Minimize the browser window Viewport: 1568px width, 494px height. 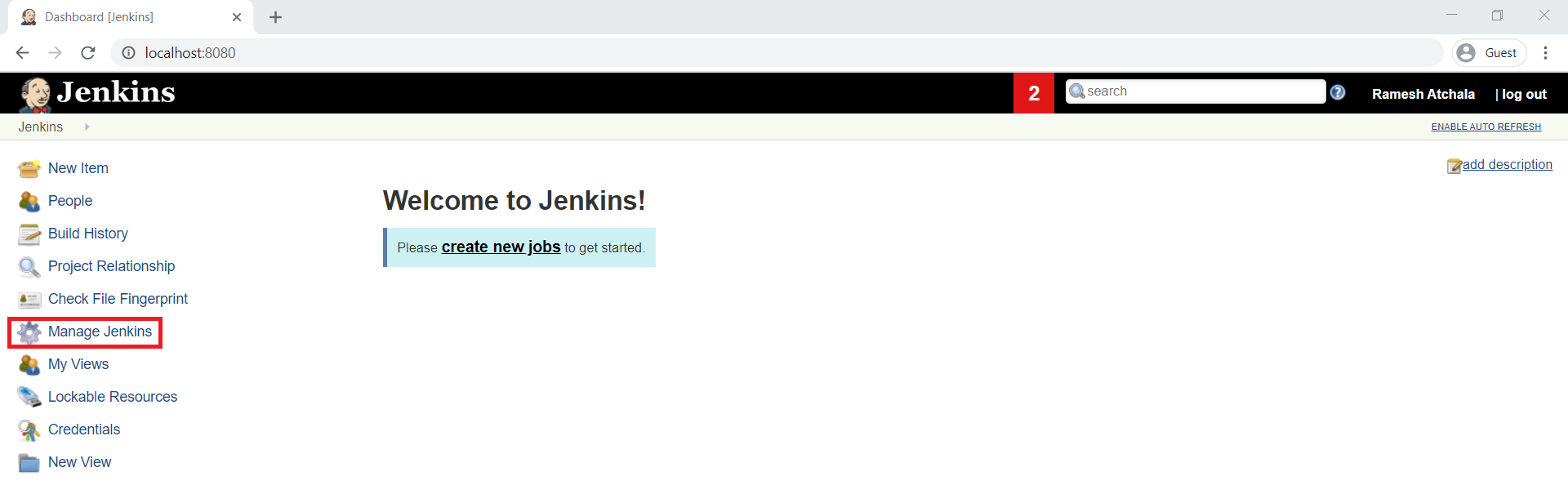coord(1451,15)
